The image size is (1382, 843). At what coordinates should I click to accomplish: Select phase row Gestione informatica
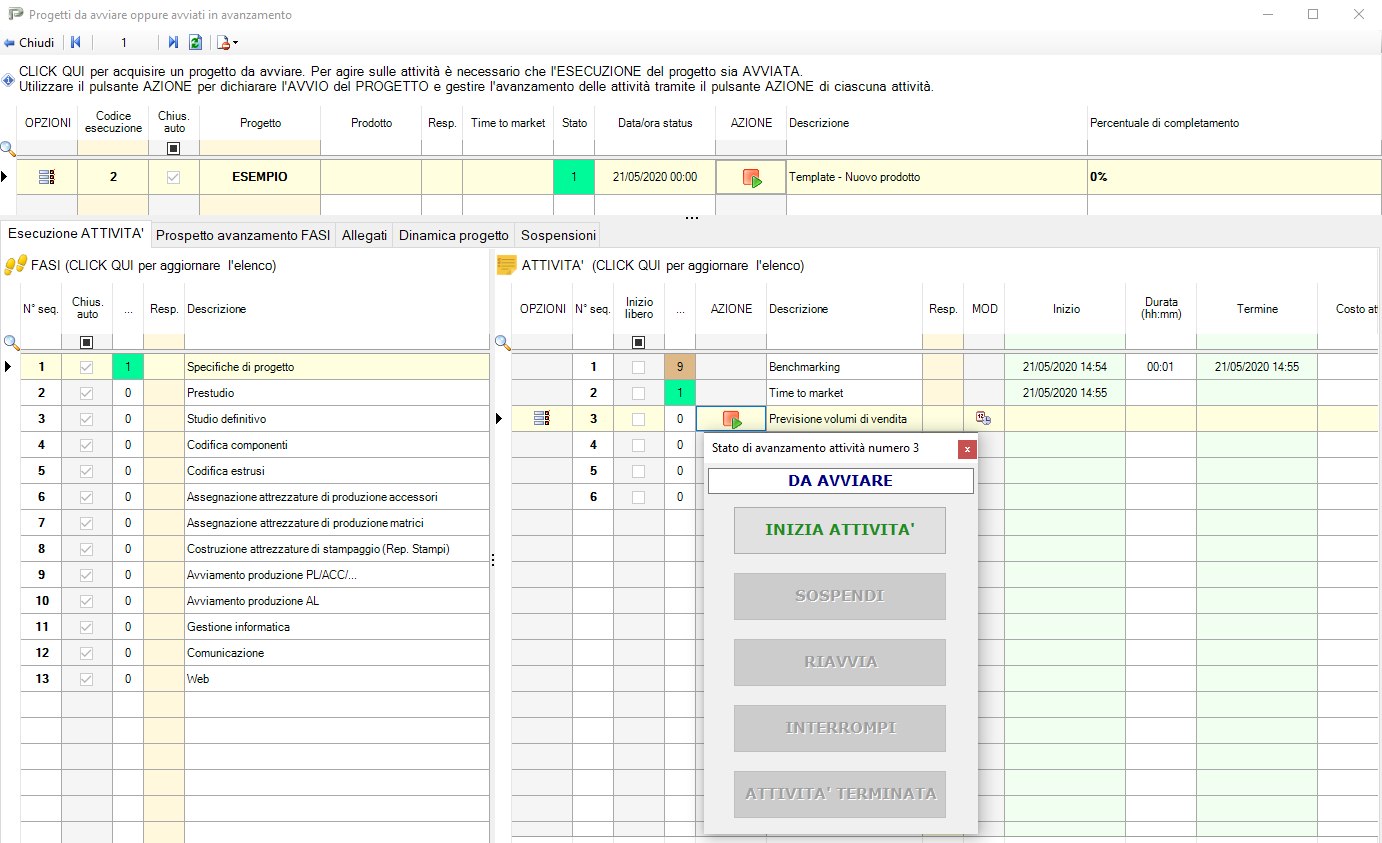coord(255,627)
